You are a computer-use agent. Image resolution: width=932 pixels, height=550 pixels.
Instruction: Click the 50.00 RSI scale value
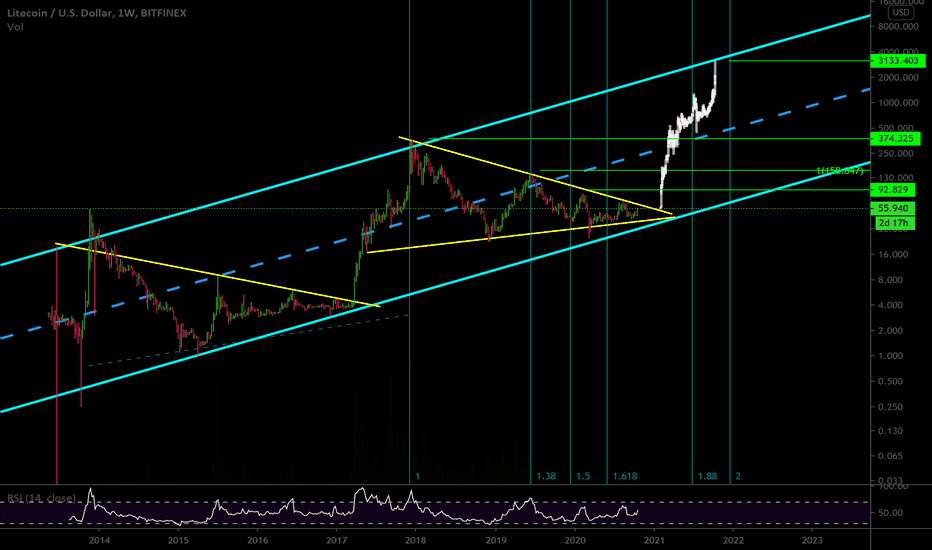(890, 513)
